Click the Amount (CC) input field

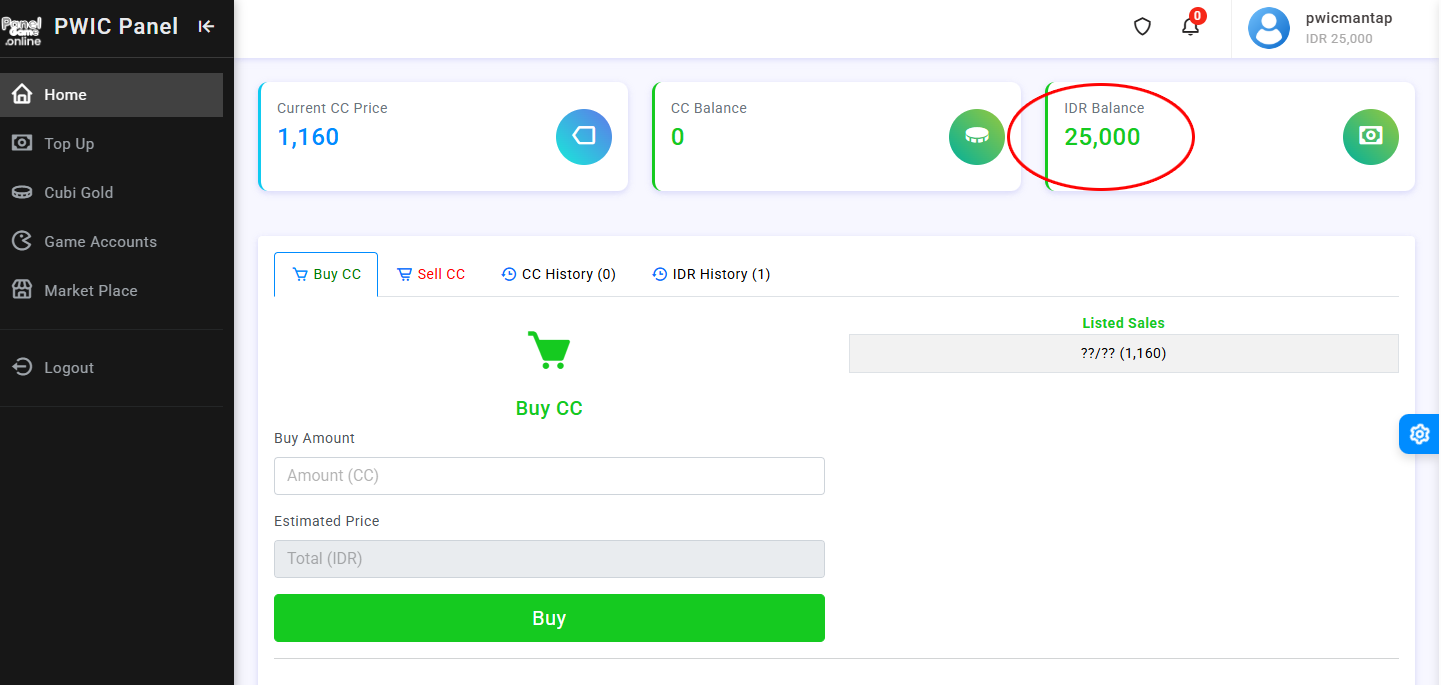[x=549, y=476]
